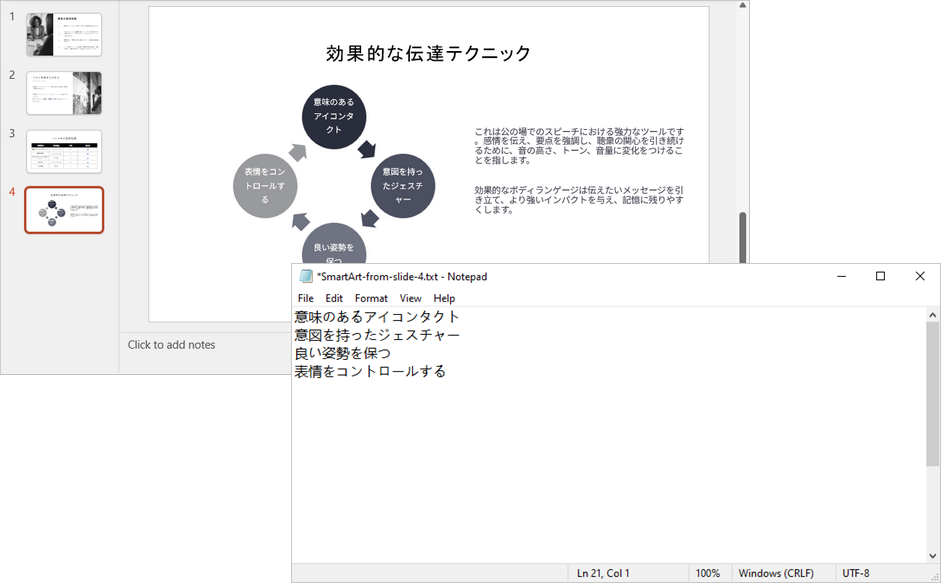Click the paragraph beginning 効果的なボディランゲージ

click(579, 200)
